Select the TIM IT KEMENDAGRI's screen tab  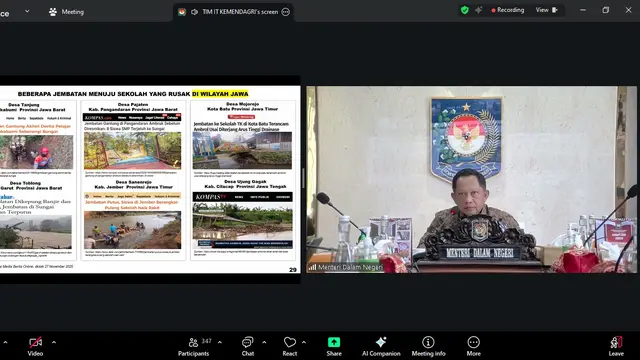click(x=233, y=12)
